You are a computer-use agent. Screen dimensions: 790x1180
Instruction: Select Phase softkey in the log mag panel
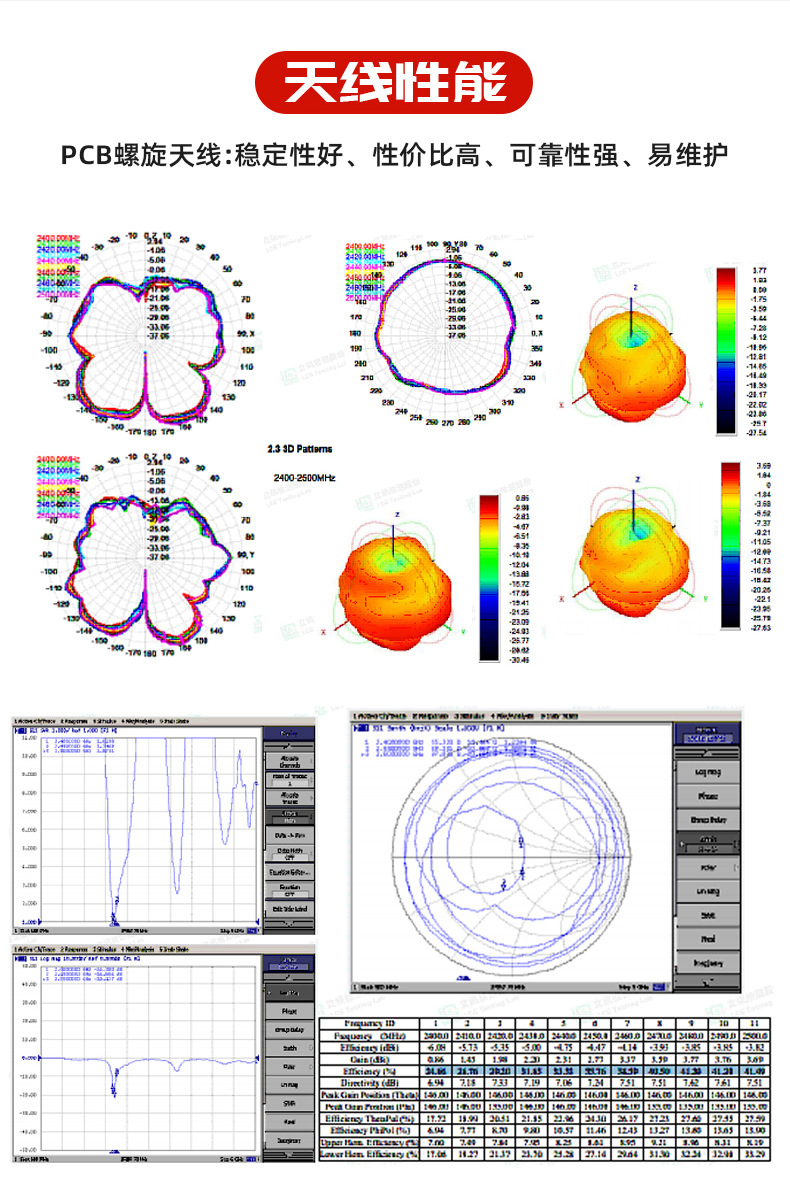(290, 1011)
